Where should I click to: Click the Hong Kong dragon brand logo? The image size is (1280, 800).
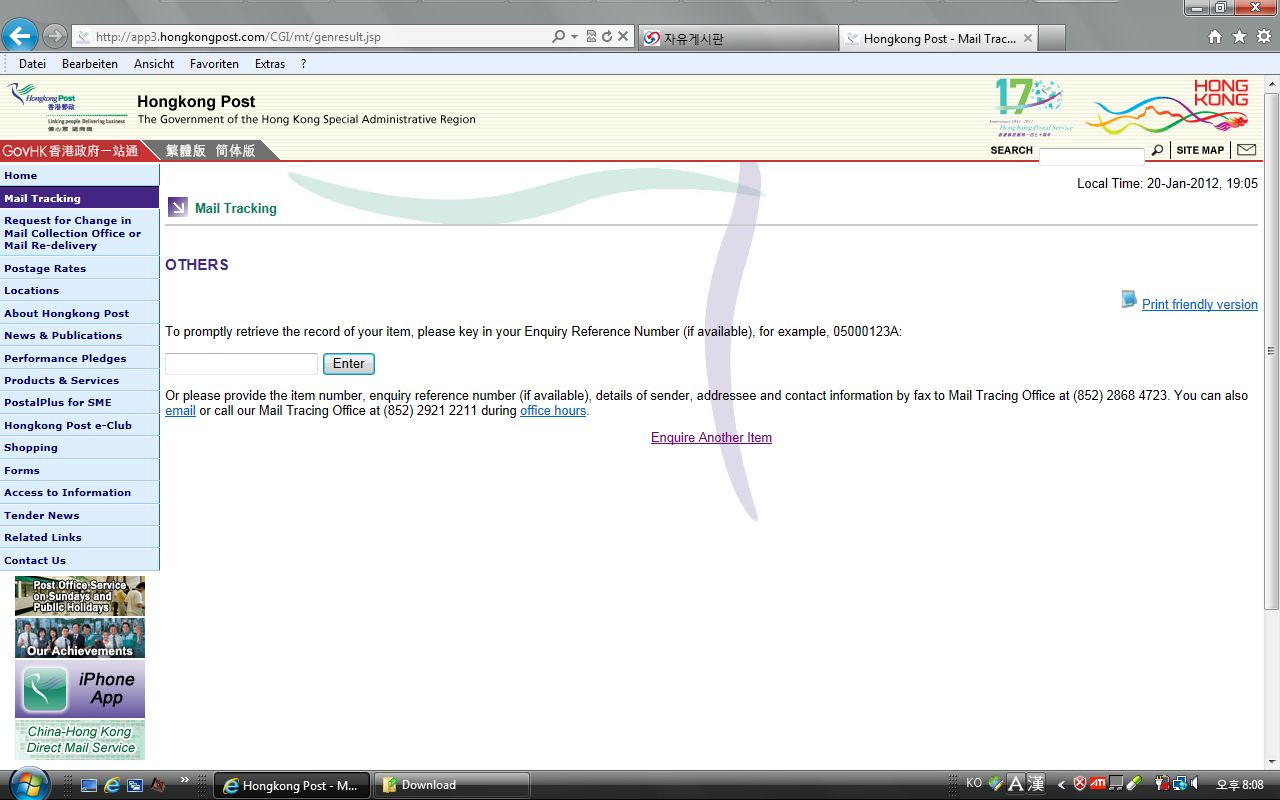(x=1168, y=107)
